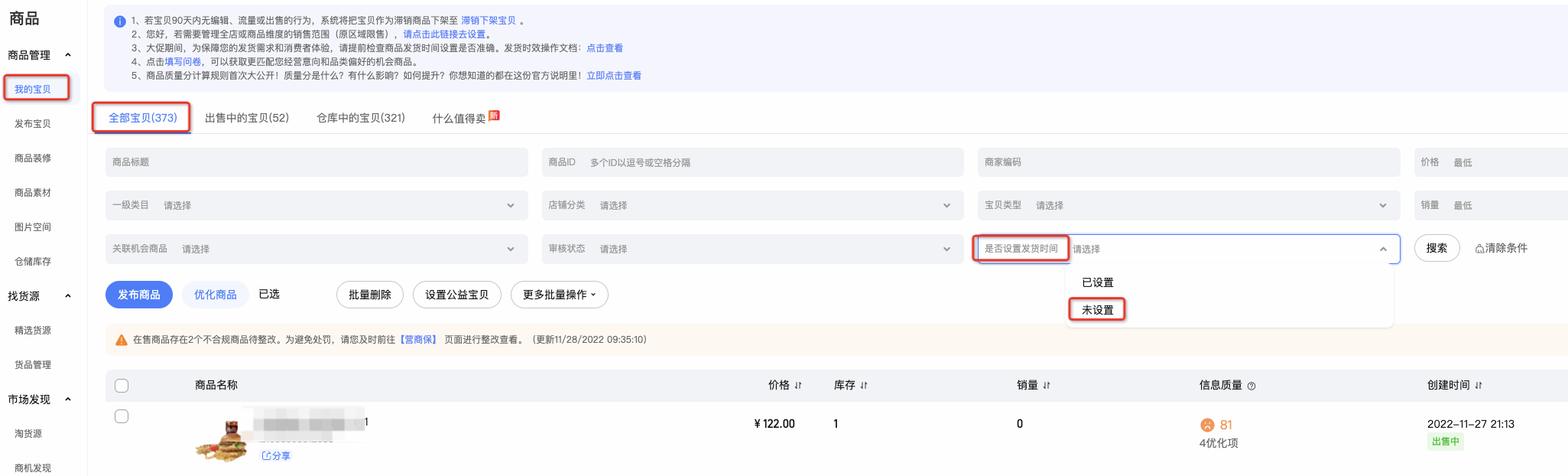This screenshot has width=1568, height=476.
Task: Click the 信息质量 help question icon
Action: pos(1251,386)
